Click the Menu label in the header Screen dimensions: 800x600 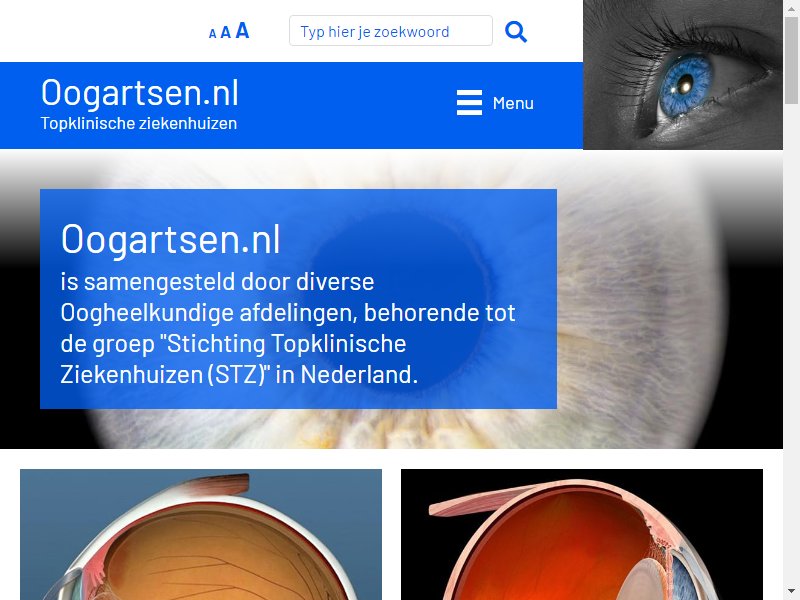point(513,103)
